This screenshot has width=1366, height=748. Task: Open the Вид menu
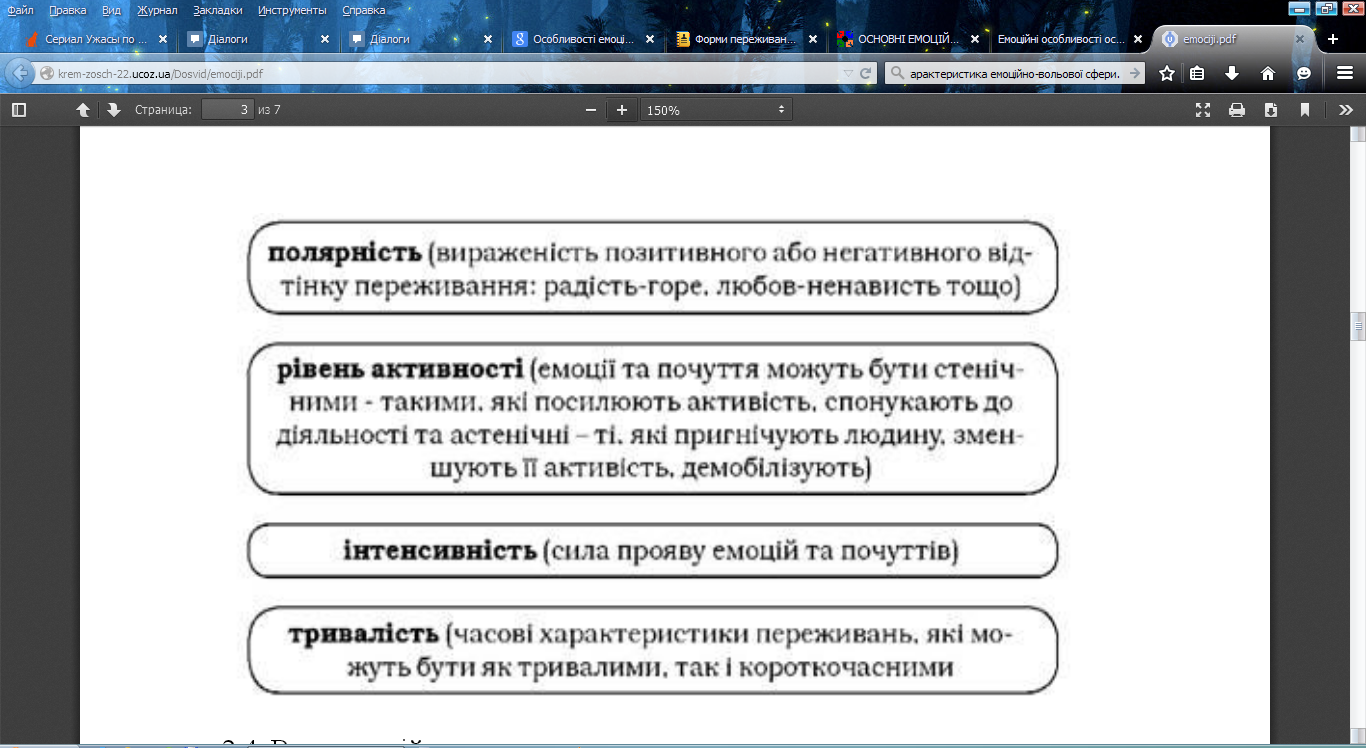pos(111,10)
